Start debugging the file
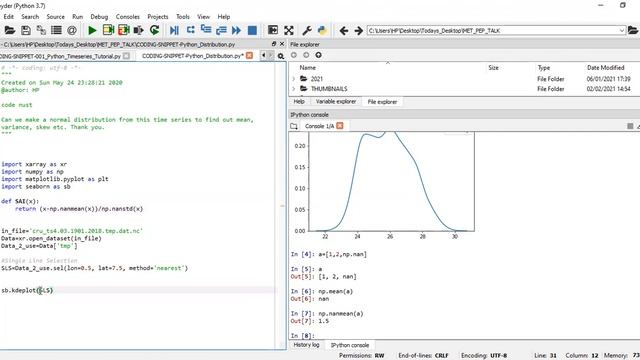 coord(174,30)
